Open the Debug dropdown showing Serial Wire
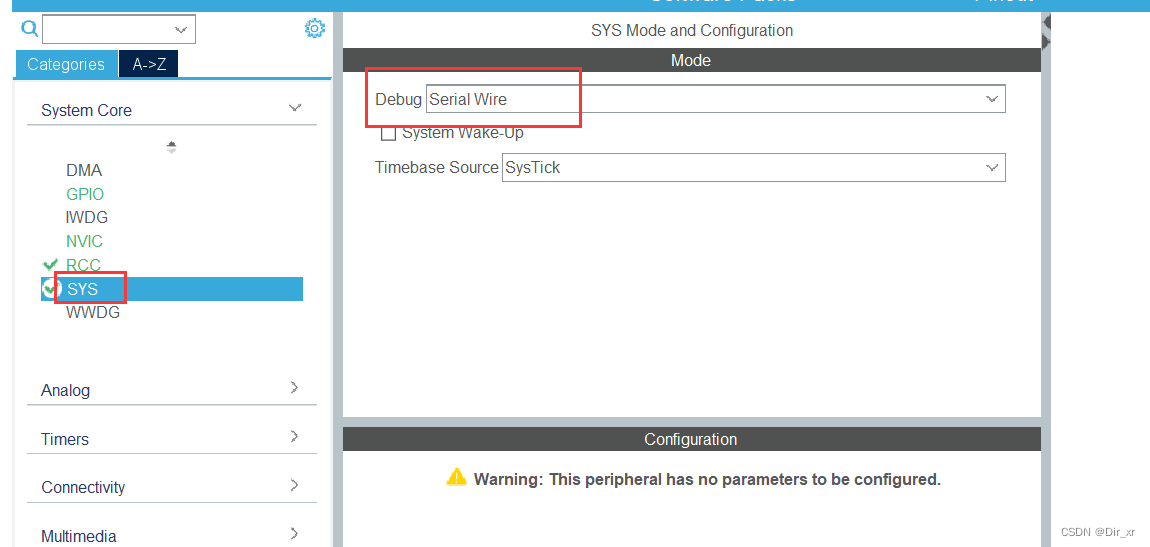This screenshot has width=1150, height=547. pyautogui.click(x=716, y=99)
